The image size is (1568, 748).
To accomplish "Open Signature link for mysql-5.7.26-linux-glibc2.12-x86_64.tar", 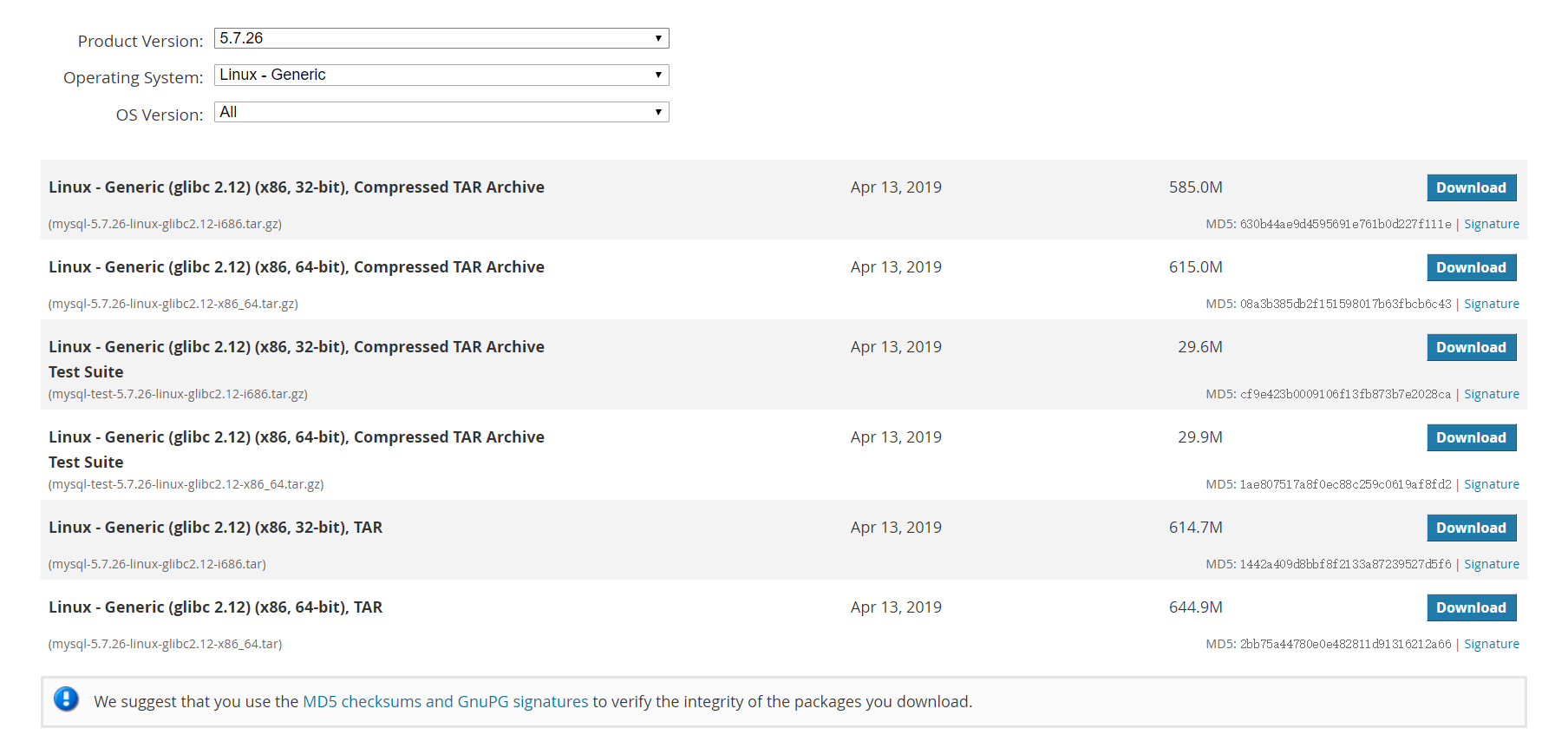I will pyautogui.click(x=1492, y=644).
